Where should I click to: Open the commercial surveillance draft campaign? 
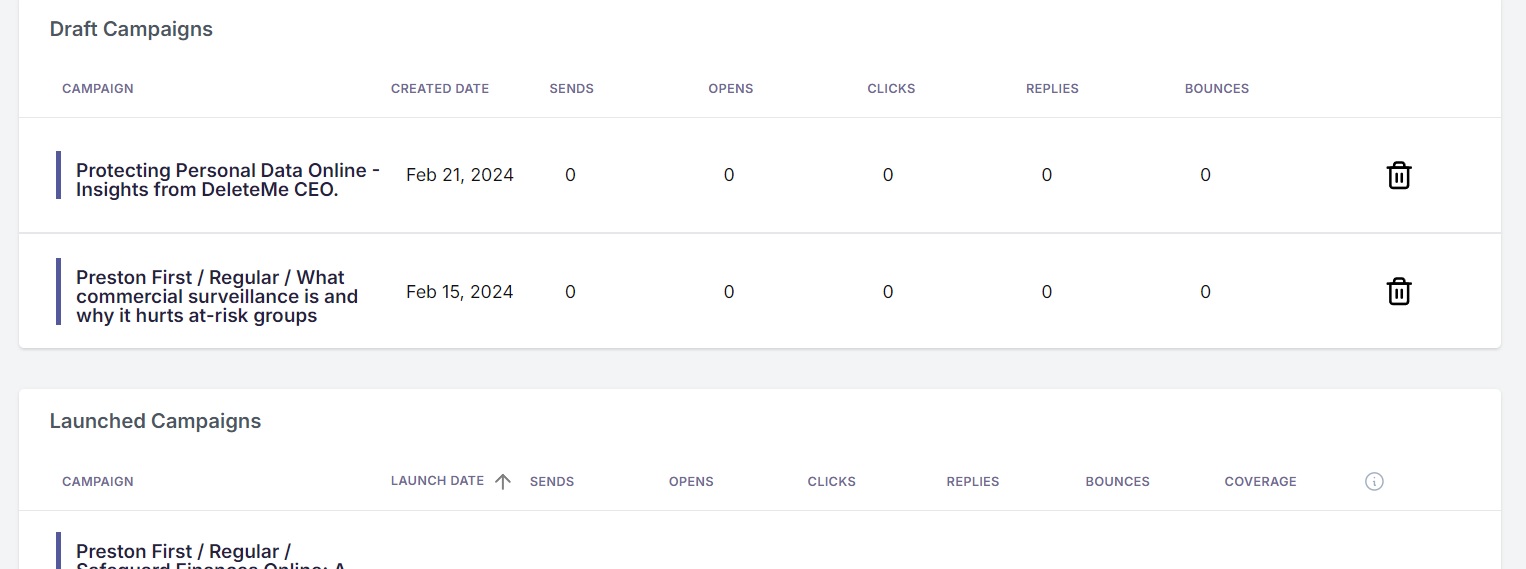(x=217, y=296)
